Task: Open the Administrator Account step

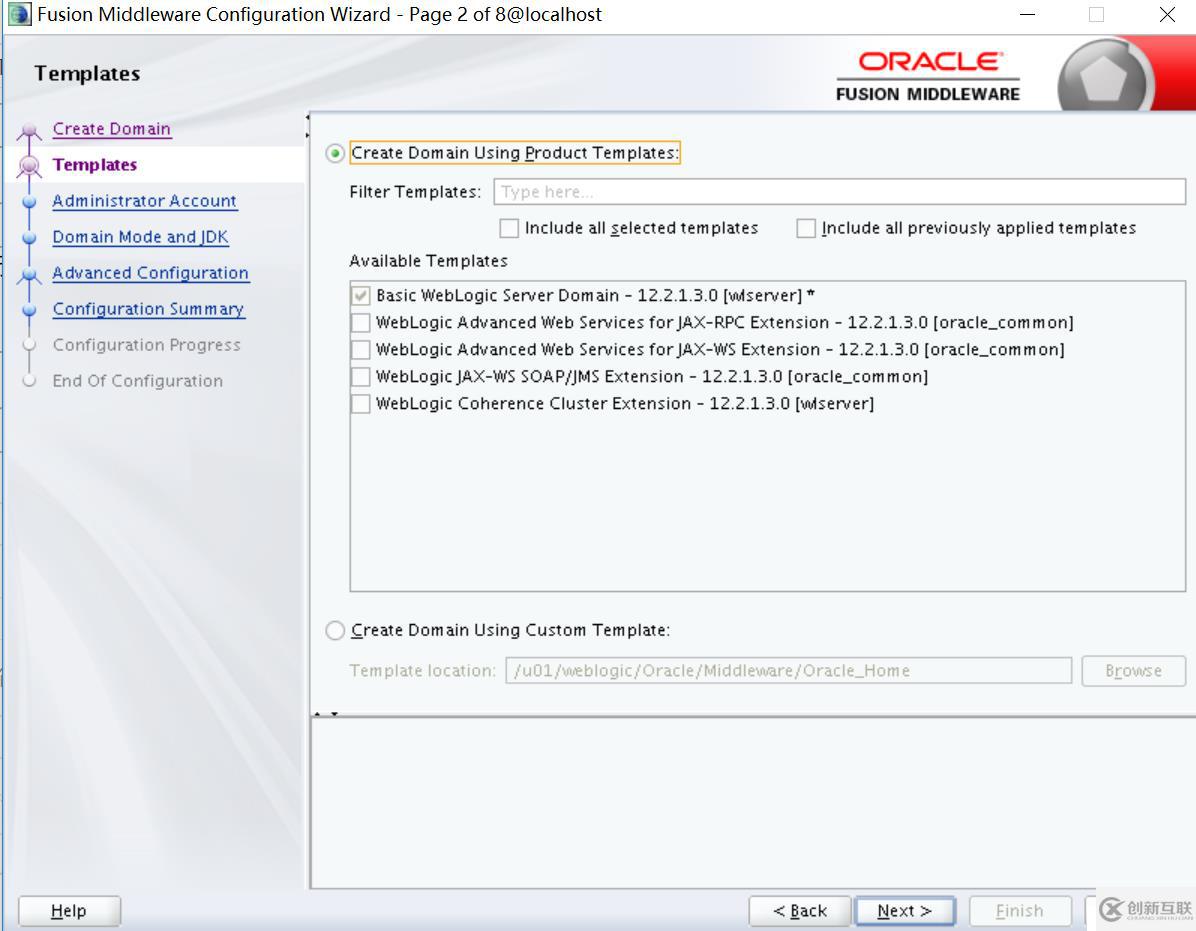Action: (x=144, y=201)
